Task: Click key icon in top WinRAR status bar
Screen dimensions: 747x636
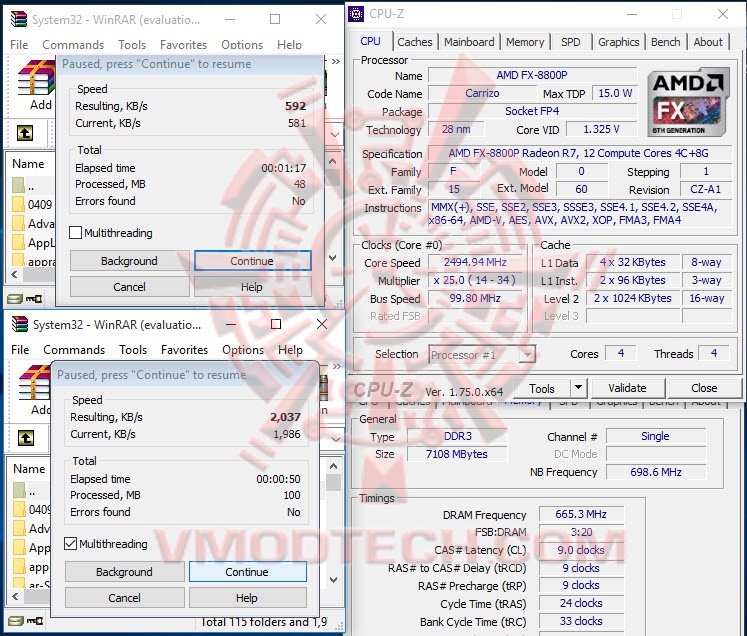Action: click(x=34, y=299)
